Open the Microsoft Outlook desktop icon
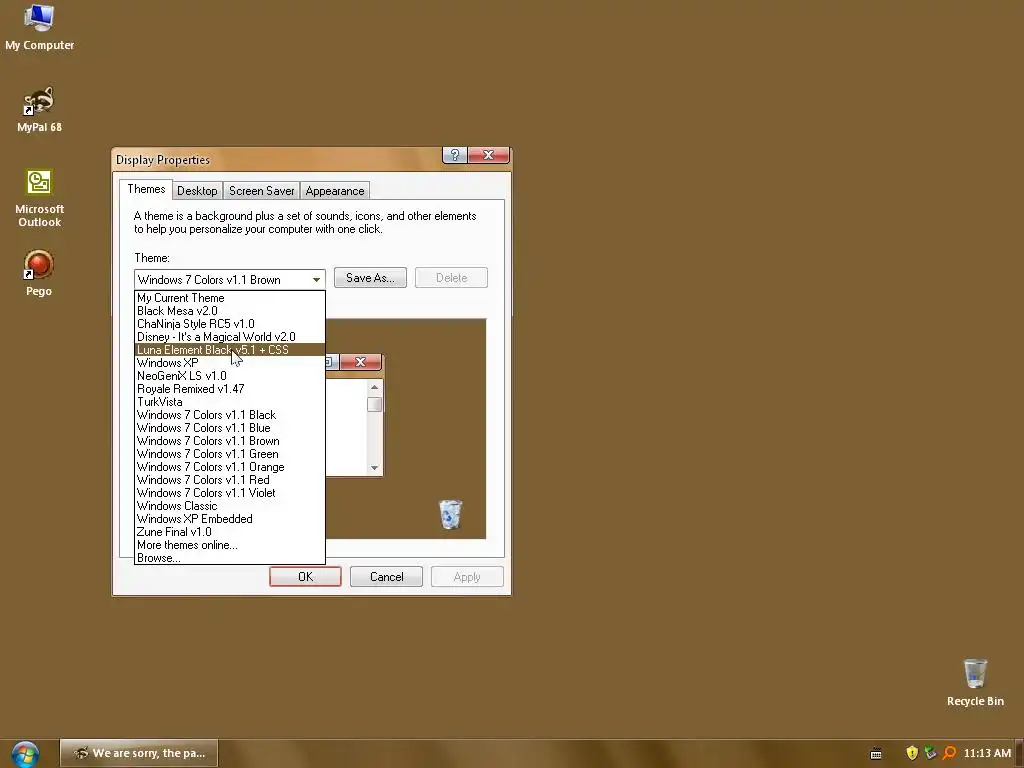This screenshot has height=768, width=1024. [x=39, y=198]
